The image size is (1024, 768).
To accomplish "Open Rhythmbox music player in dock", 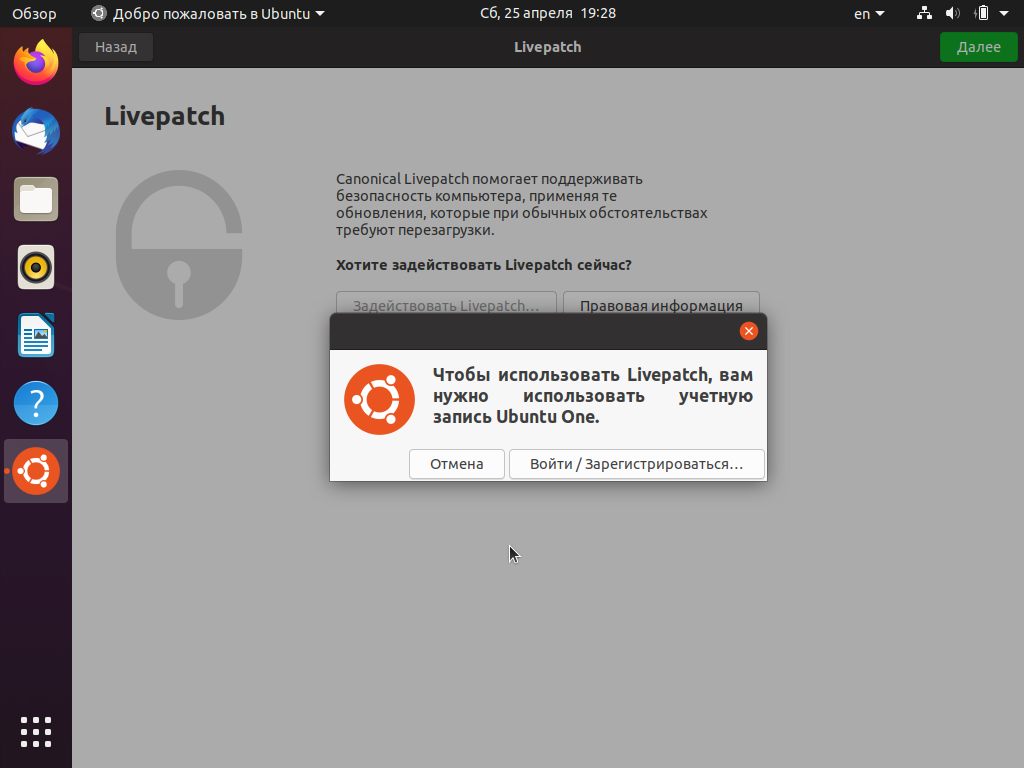I will (x=36, y=267).
